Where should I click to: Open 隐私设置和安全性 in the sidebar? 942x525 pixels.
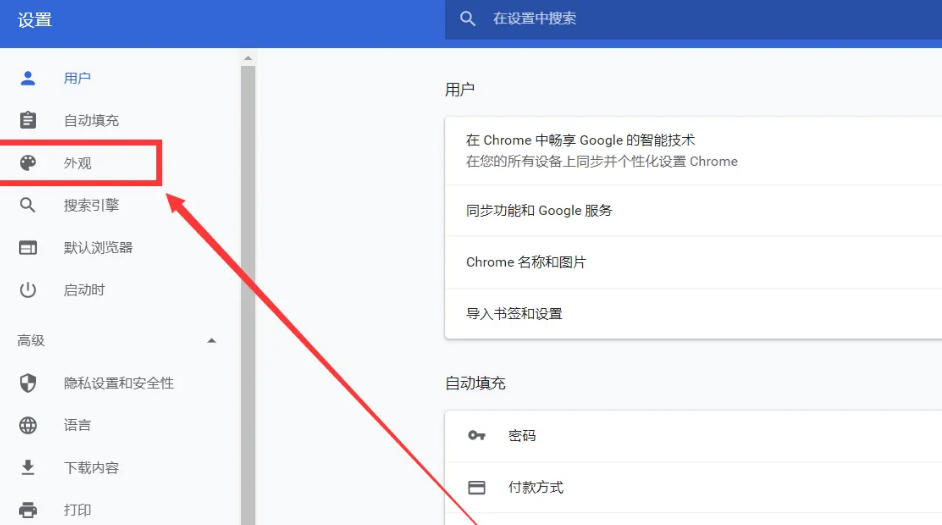click(120, 383)
